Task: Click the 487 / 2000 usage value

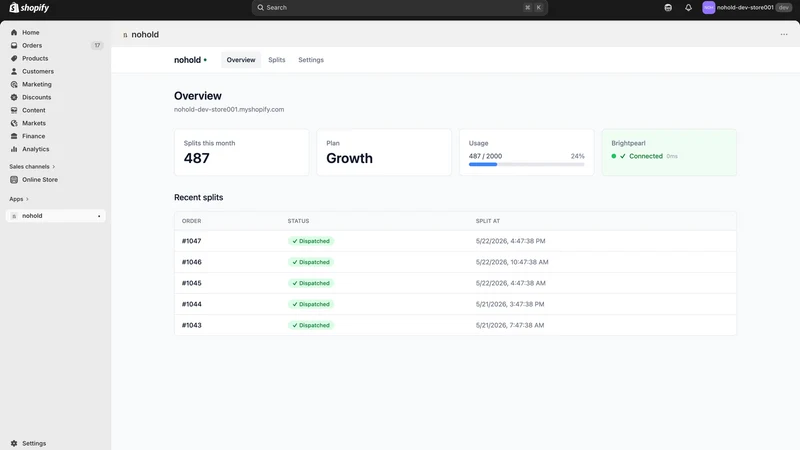Action: 485,156
